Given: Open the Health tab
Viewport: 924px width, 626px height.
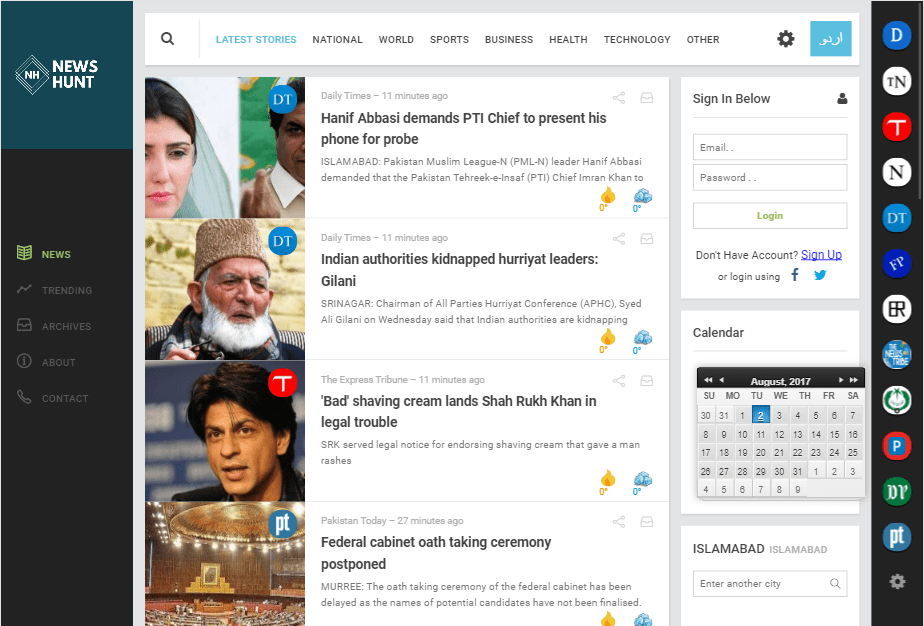Looking at the screenshot, I should [568, 39].
